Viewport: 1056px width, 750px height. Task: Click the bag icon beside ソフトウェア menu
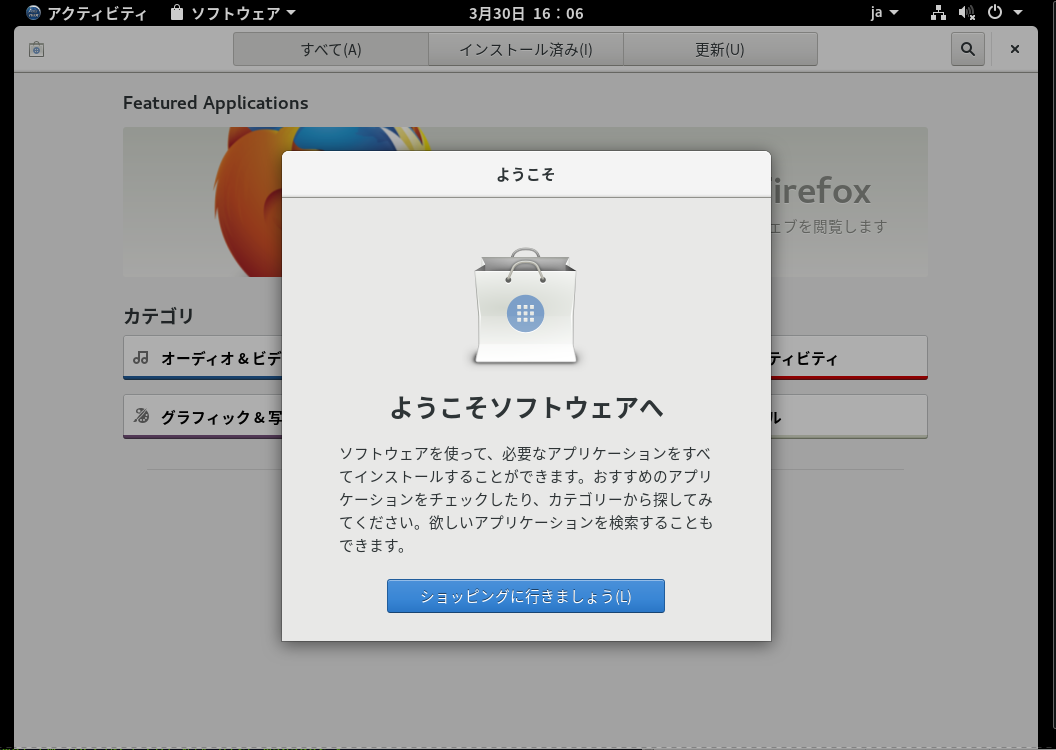click(177, 13)
